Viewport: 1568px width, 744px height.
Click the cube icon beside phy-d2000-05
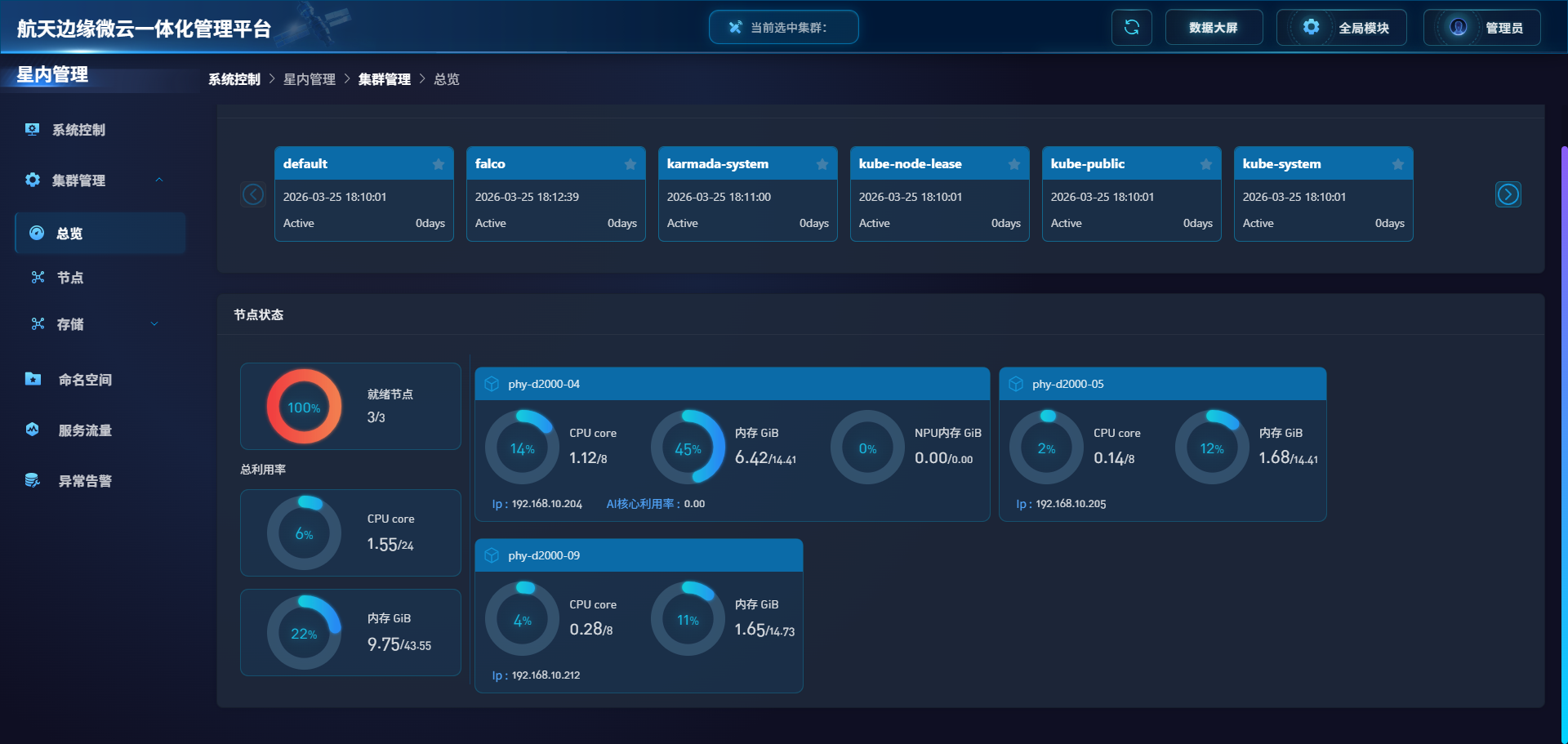pos(1016,384)
